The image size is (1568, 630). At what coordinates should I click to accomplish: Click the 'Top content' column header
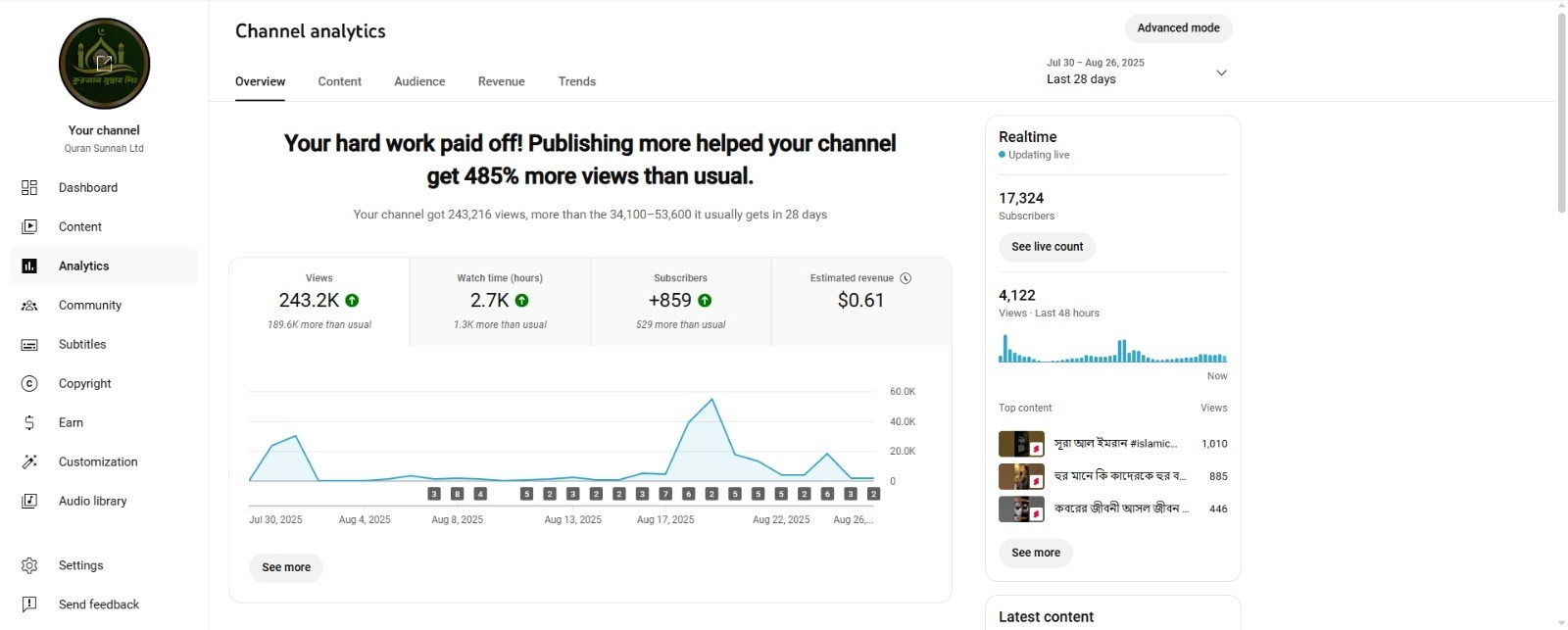point(1025,409)
